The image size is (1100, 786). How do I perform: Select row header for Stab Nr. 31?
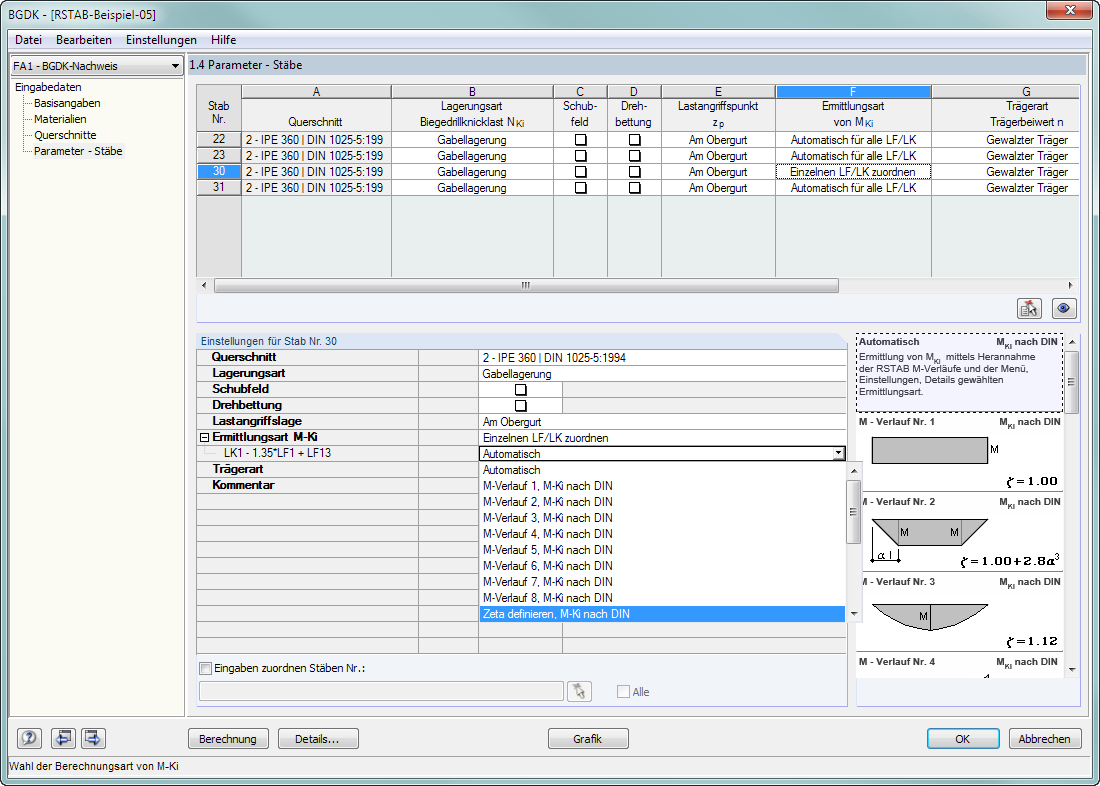tap(219, 188)
